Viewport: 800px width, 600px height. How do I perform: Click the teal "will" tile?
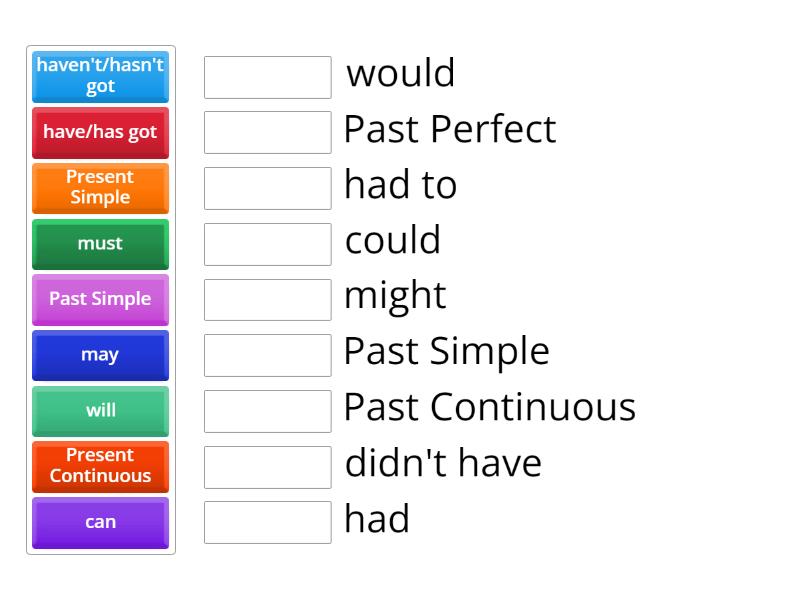tap(100, 411)
